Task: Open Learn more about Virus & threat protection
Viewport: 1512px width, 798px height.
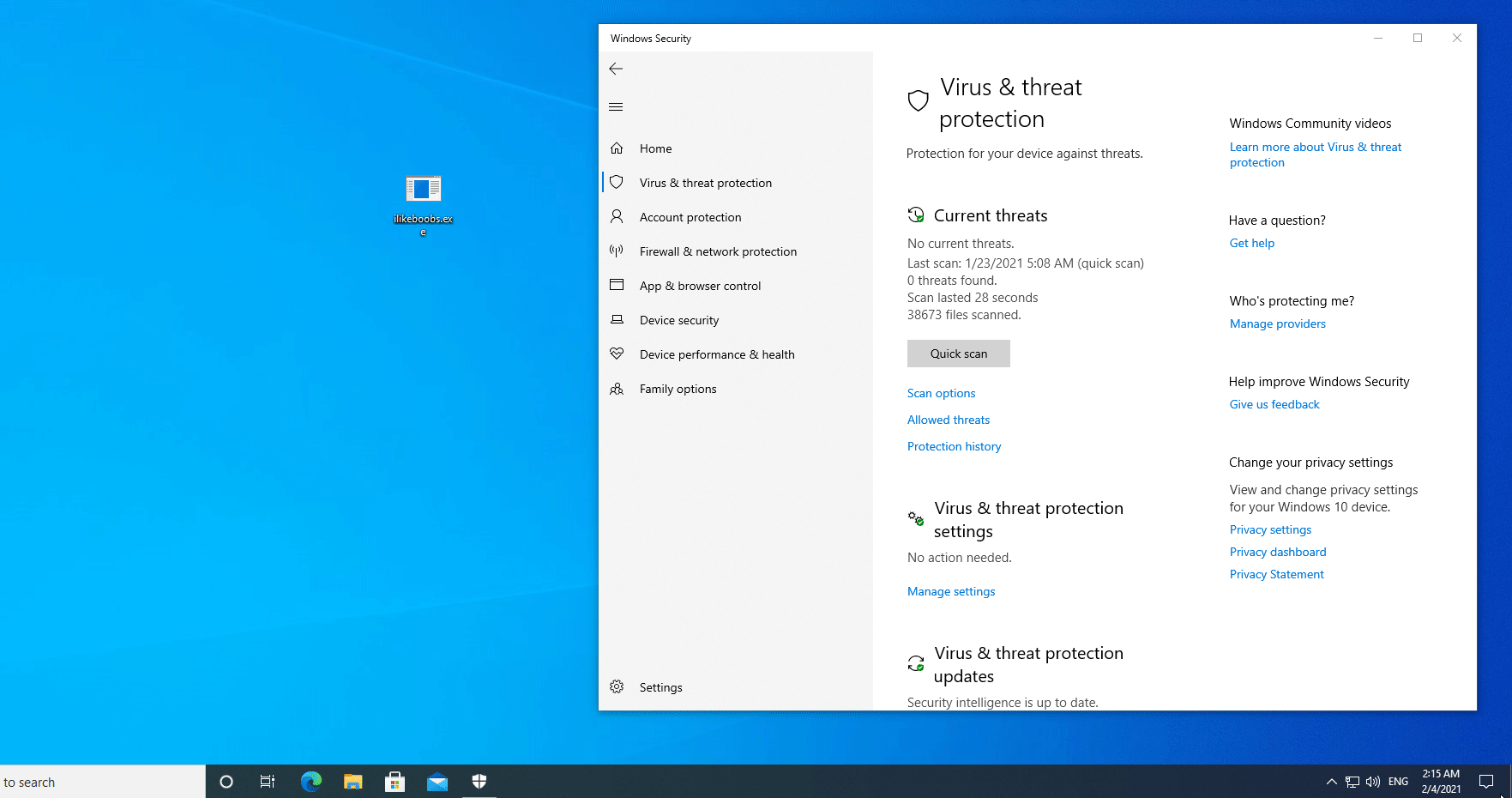Action: [1316, 154]
